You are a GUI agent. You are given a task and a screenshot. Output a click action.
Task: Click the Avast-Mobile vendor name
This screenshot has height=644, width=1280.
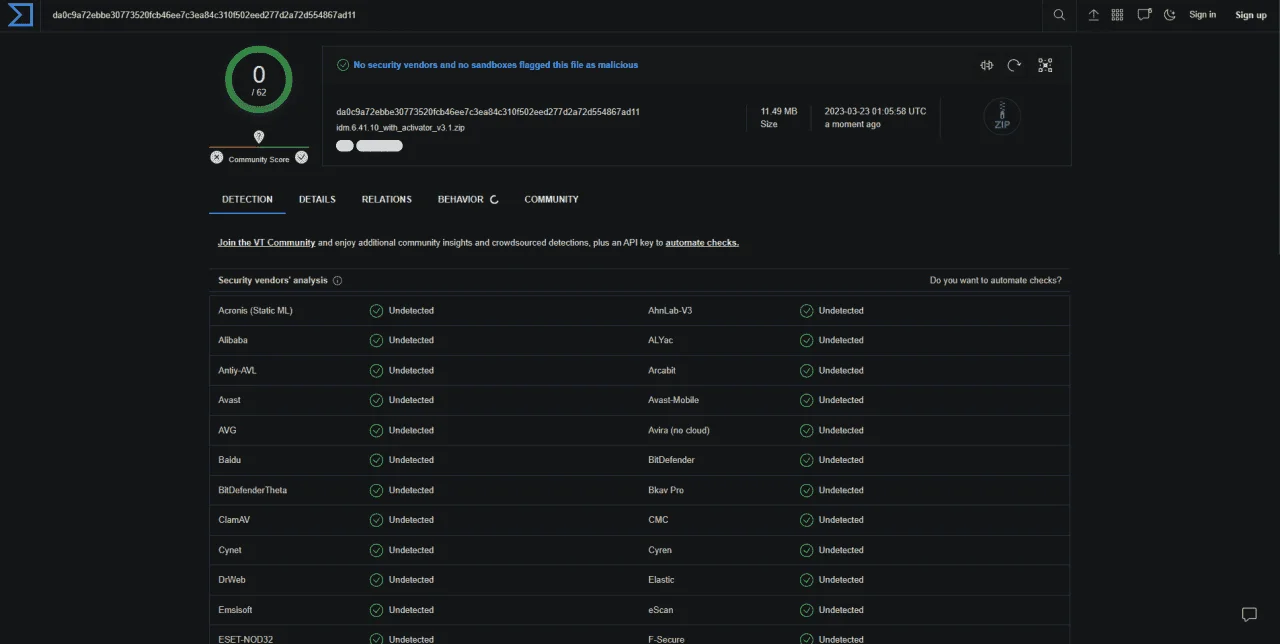point(673,401)
